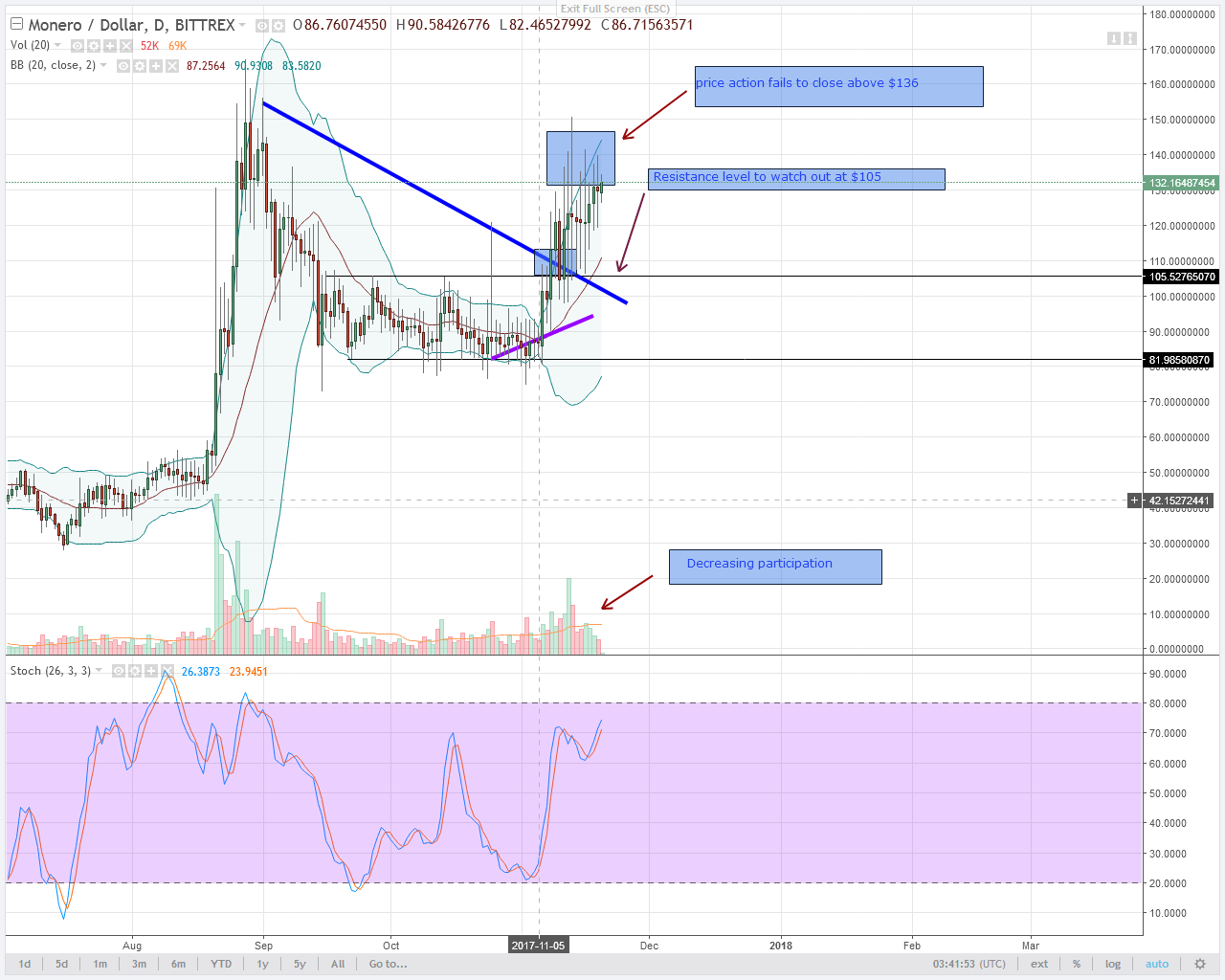Open main series settings gear icon
Image resolution: width=1225 pixels, height=980 pixels.
[278, 26]
